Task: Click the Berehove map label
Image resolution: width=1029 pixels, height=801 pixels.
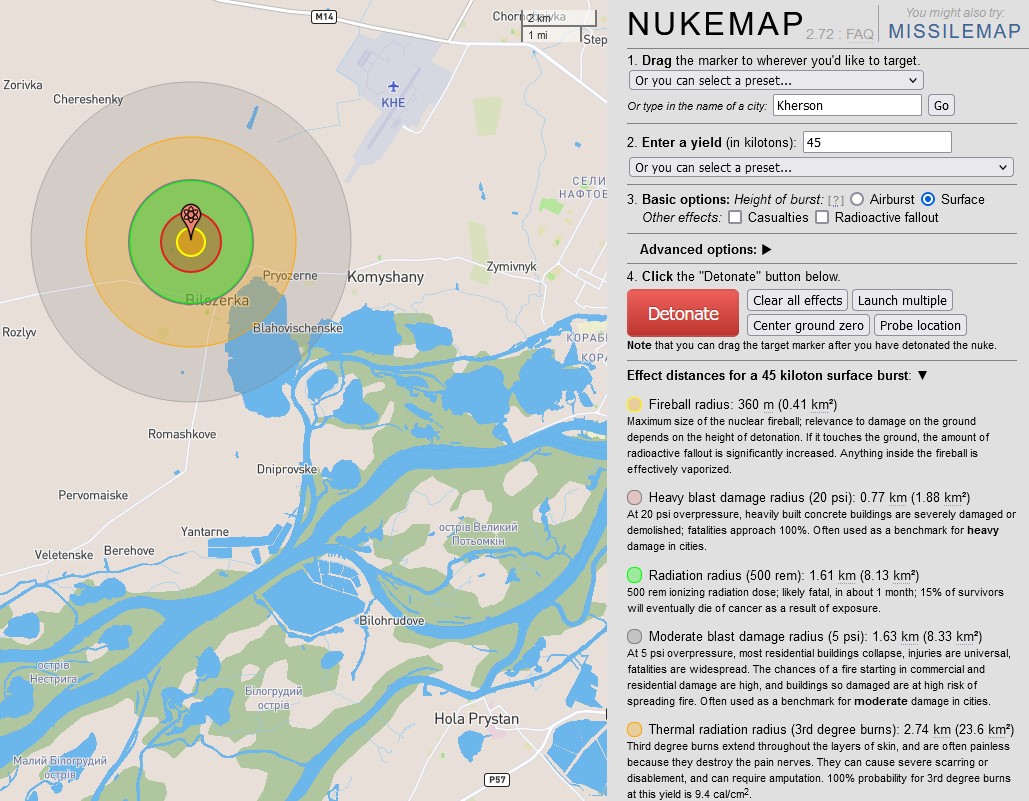Action: pos(129,551)
